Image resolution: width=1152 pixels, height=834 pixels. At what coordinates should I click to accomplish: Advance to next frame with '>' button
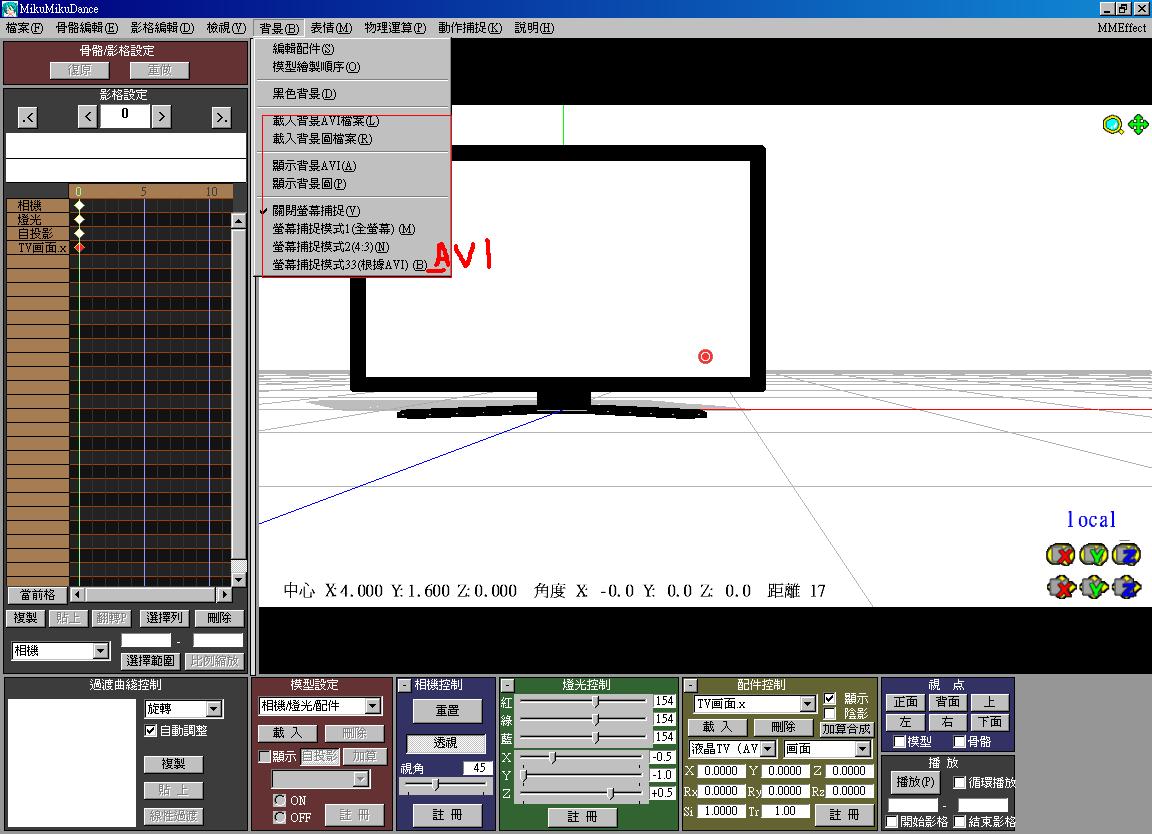(x=161, y=116)
